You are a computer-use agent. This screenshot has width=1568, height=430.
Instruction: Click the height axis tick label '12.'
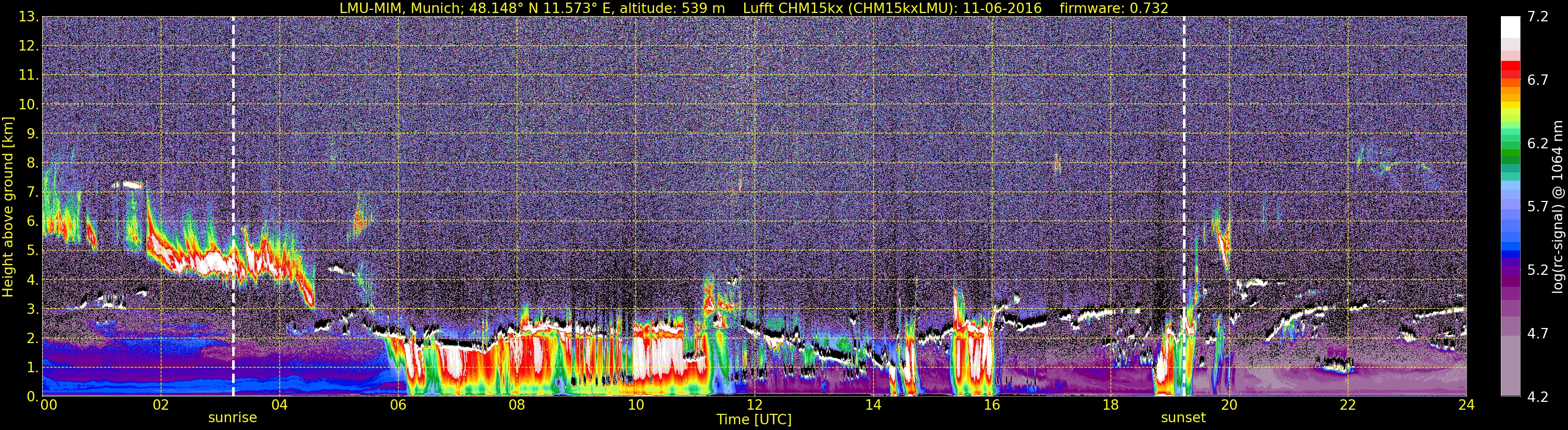click(28, 46)
